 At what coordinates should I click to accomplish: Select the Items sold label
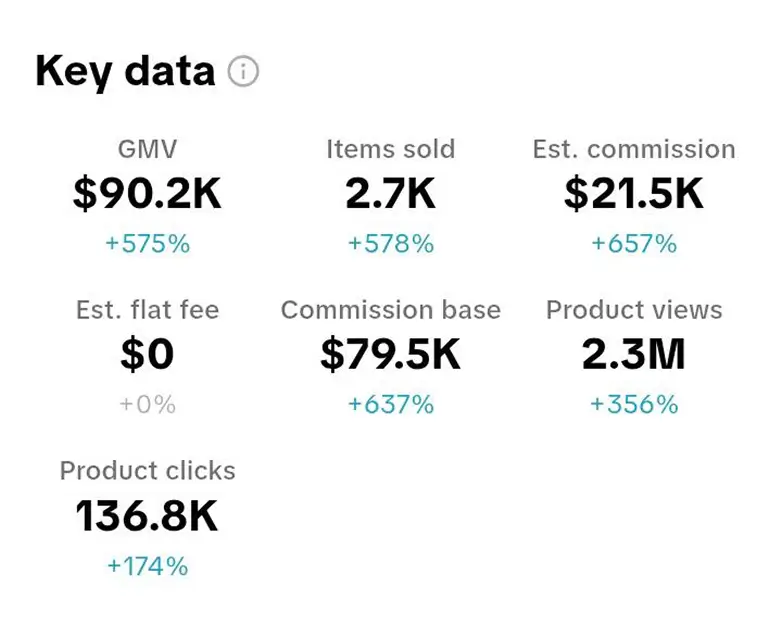[390, 150]
